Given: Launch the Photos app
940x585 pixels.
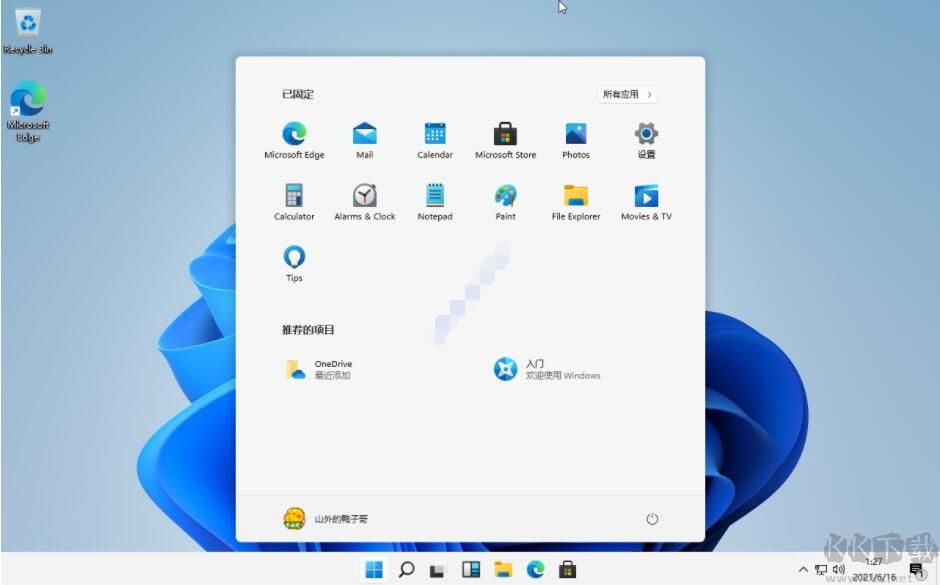Looking at the screenshot, I should click(576, 140).
